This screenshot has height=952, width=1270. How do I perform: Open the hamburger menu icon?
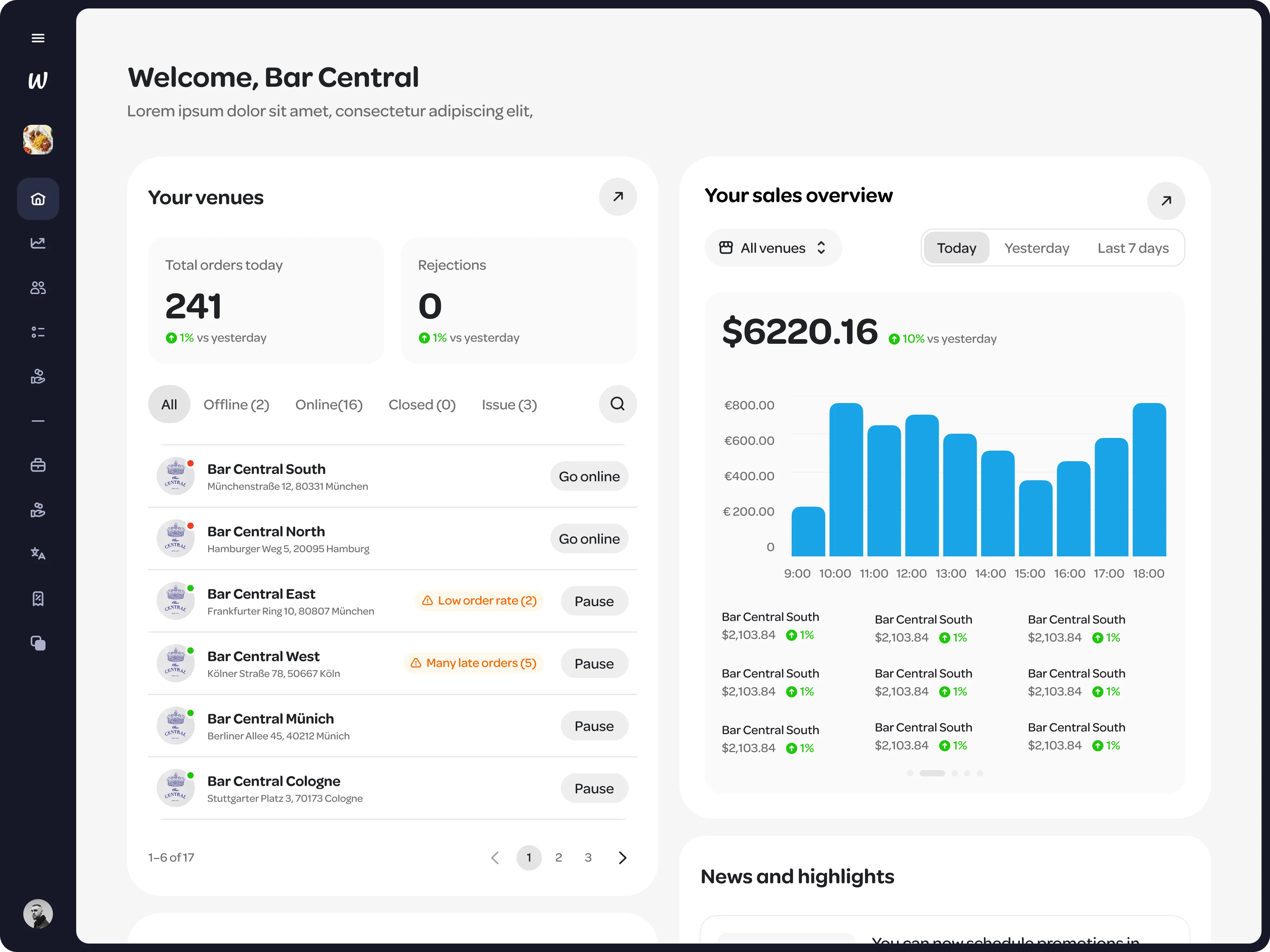tap(38, 38)
